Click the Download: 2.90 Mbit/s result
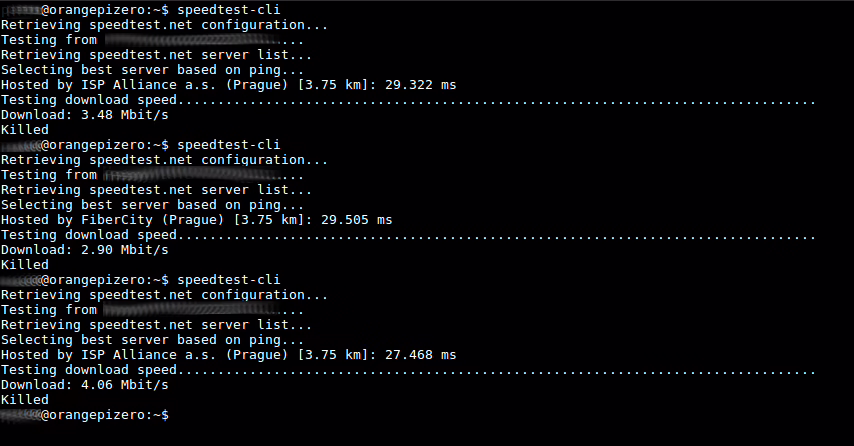The image size is (854, 446). click(x=84, y=249)
